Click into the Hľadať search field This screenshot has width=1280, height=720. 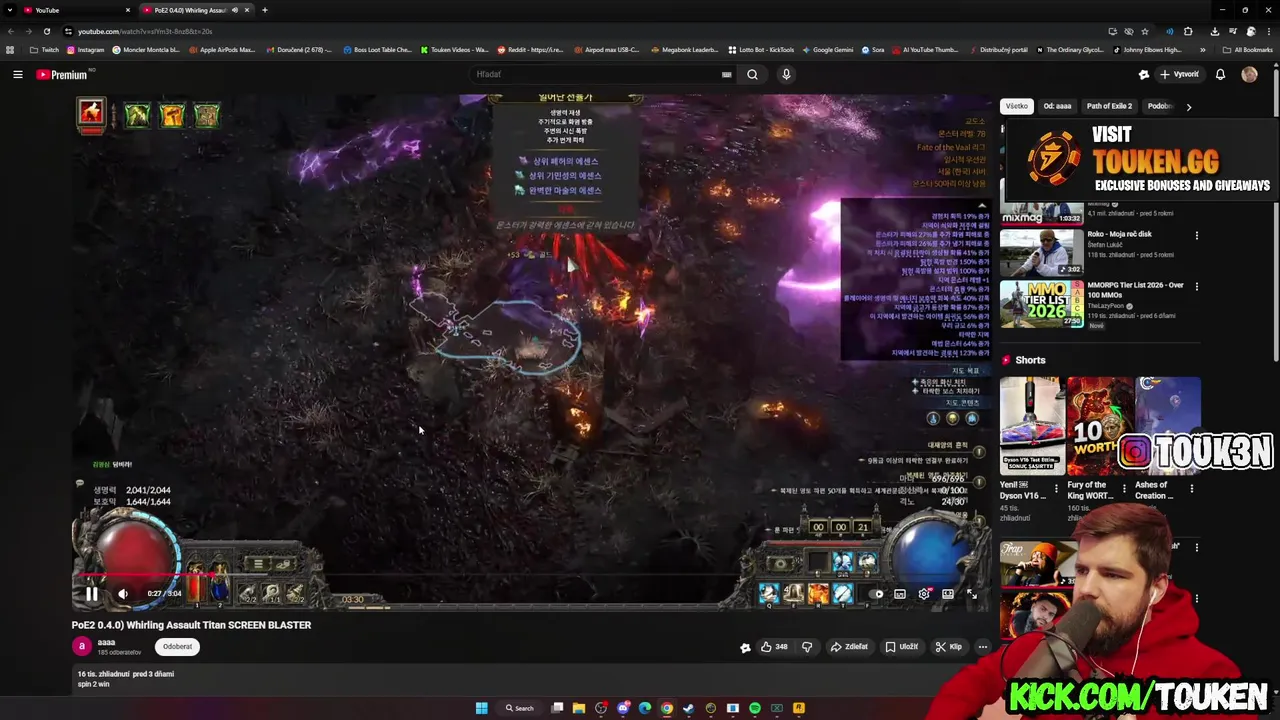tap(595, 74)
